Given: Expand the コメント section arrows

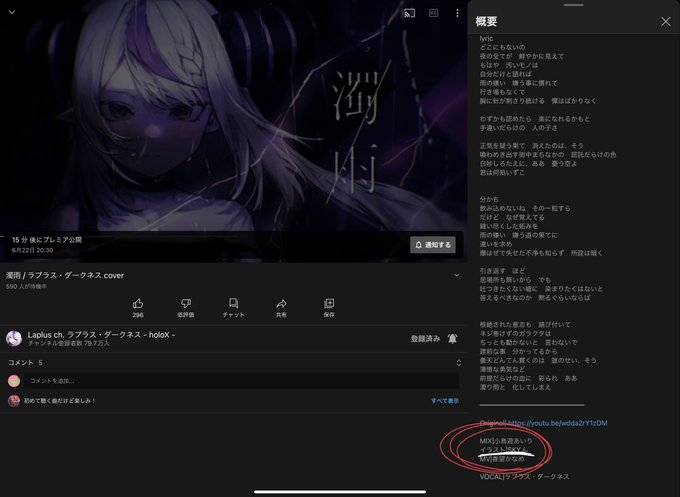Looking at the screenshot, I should click(458, 363).
